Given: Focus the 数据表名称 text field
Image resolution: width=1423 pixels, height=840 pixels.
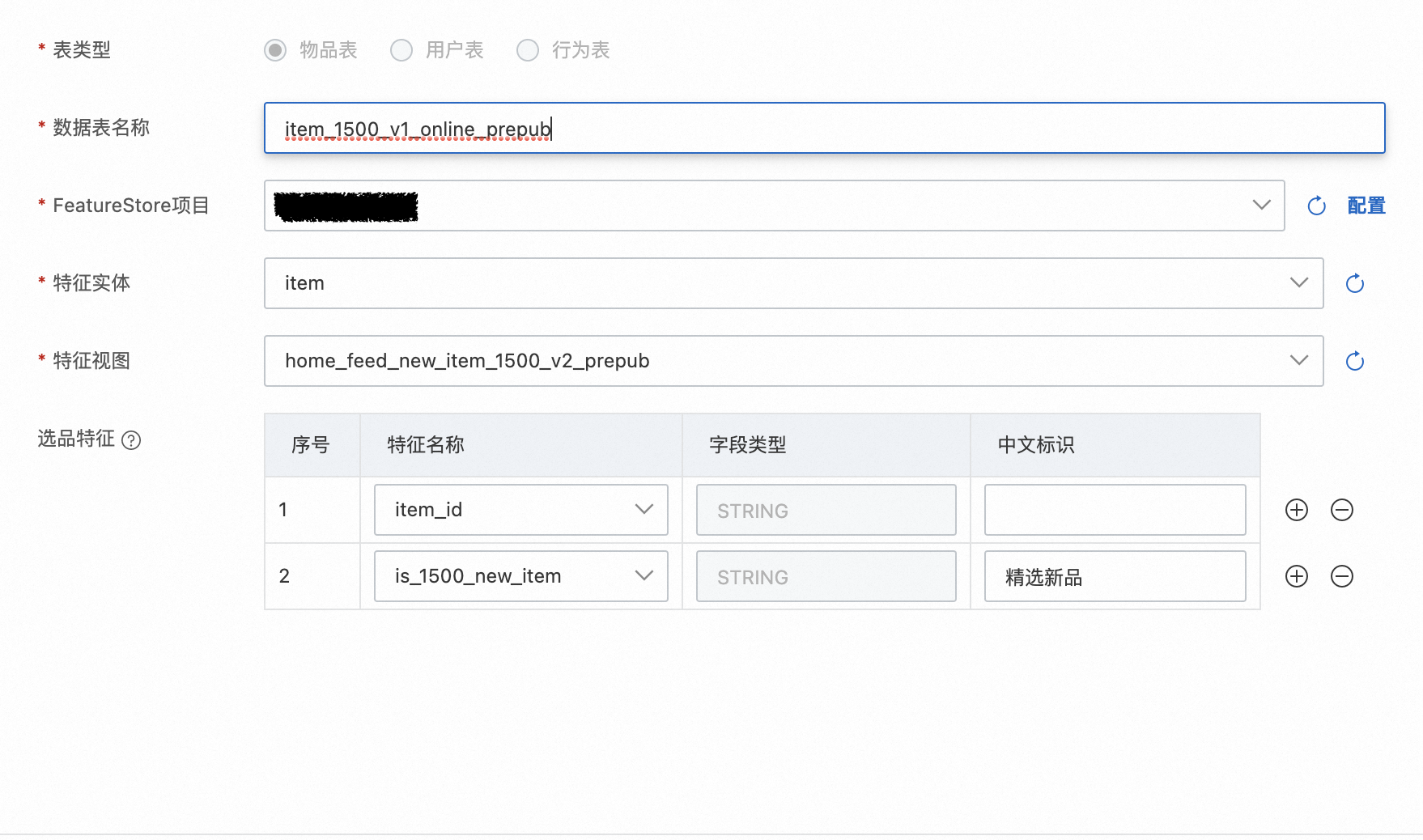Looking at the screenshot, I should [825, 128].
